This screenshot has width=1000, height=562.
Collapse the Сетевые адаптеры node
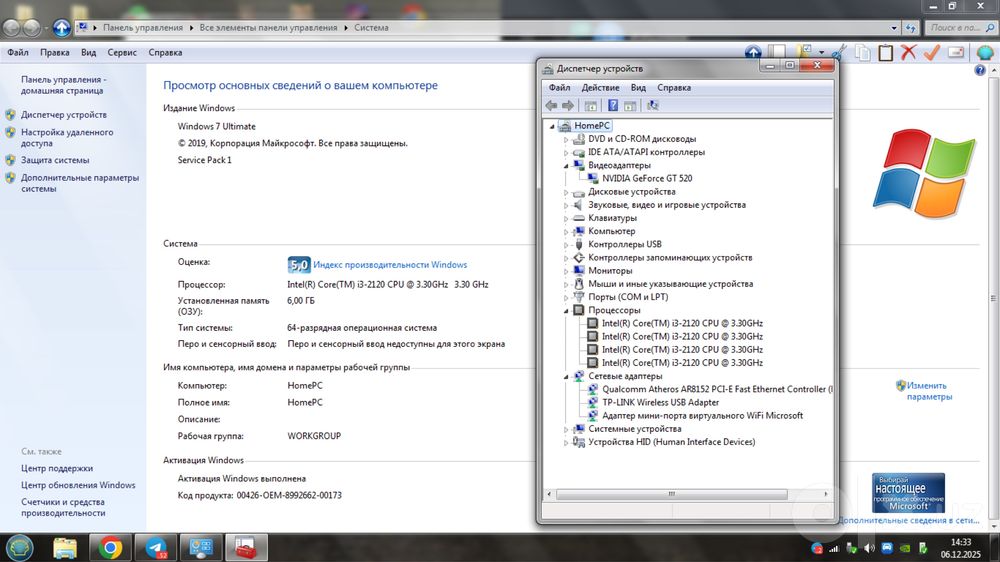(x=566, y=376)
